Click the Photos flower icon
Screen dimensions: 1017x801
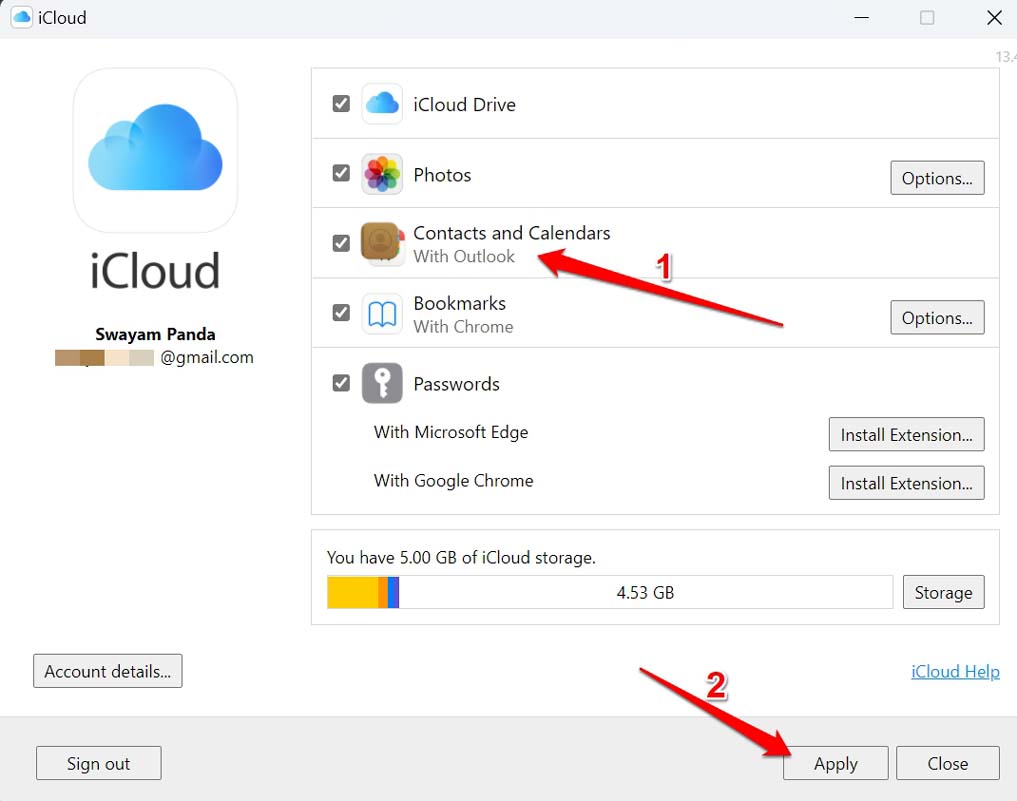pyautogui.click(x=381, y=173)
